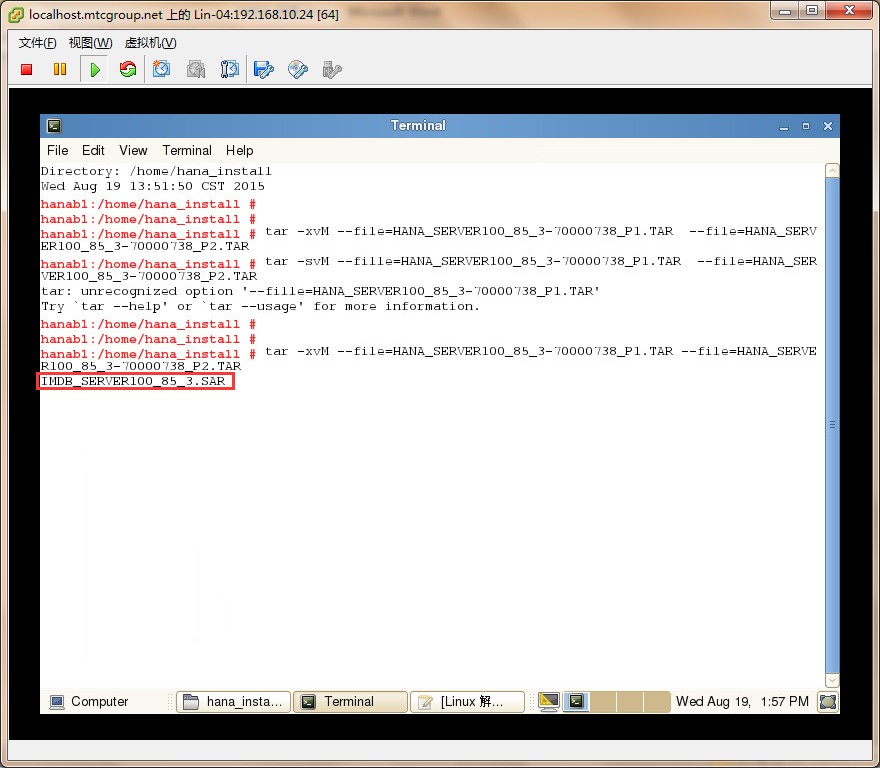Click the Wed Aug 19 13:51:50 CST line
The image size is (880, 768).
(x=153, y=186)
